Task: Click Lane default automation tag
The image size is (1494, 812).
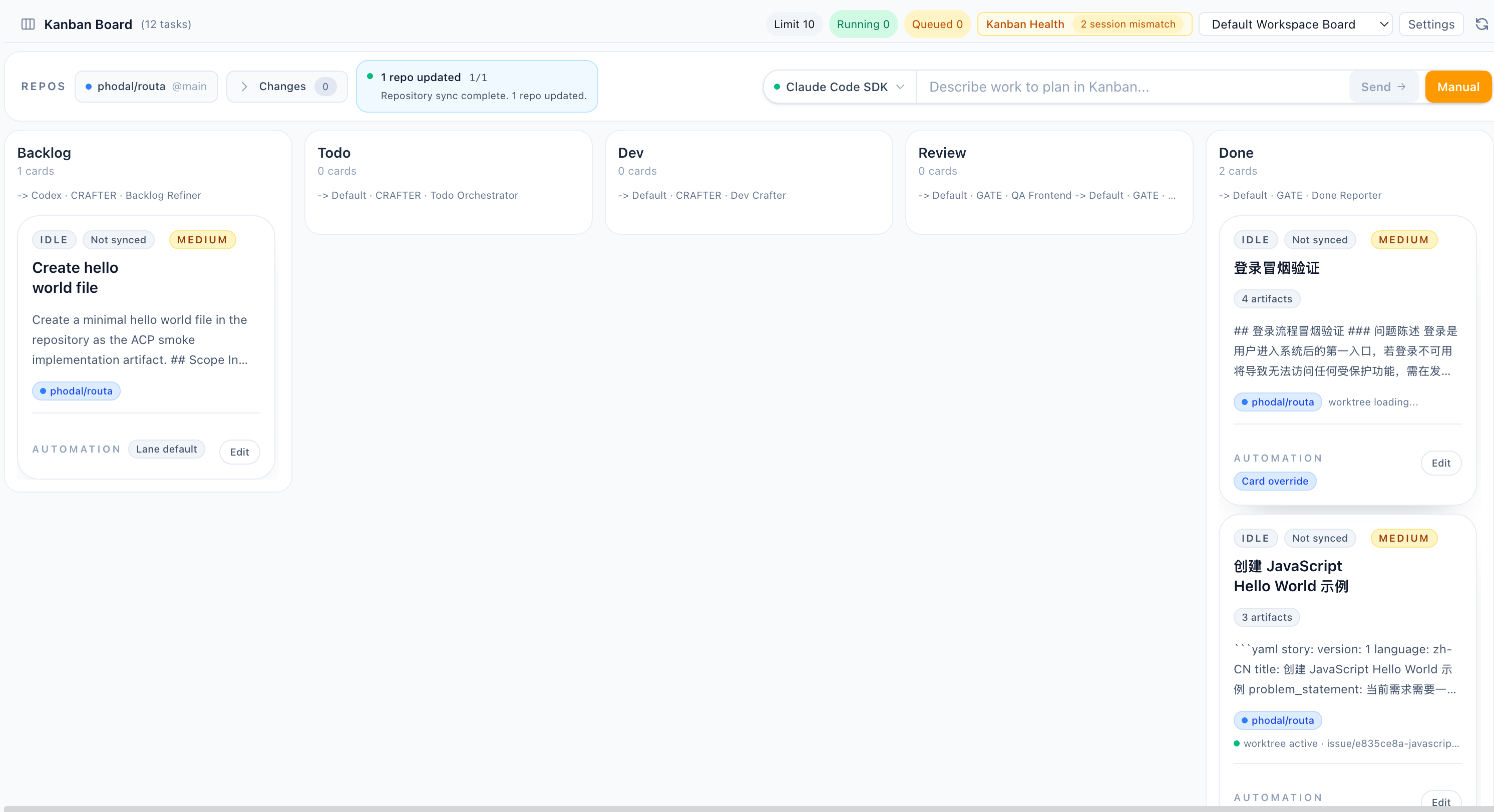Action: coord(166,449)
